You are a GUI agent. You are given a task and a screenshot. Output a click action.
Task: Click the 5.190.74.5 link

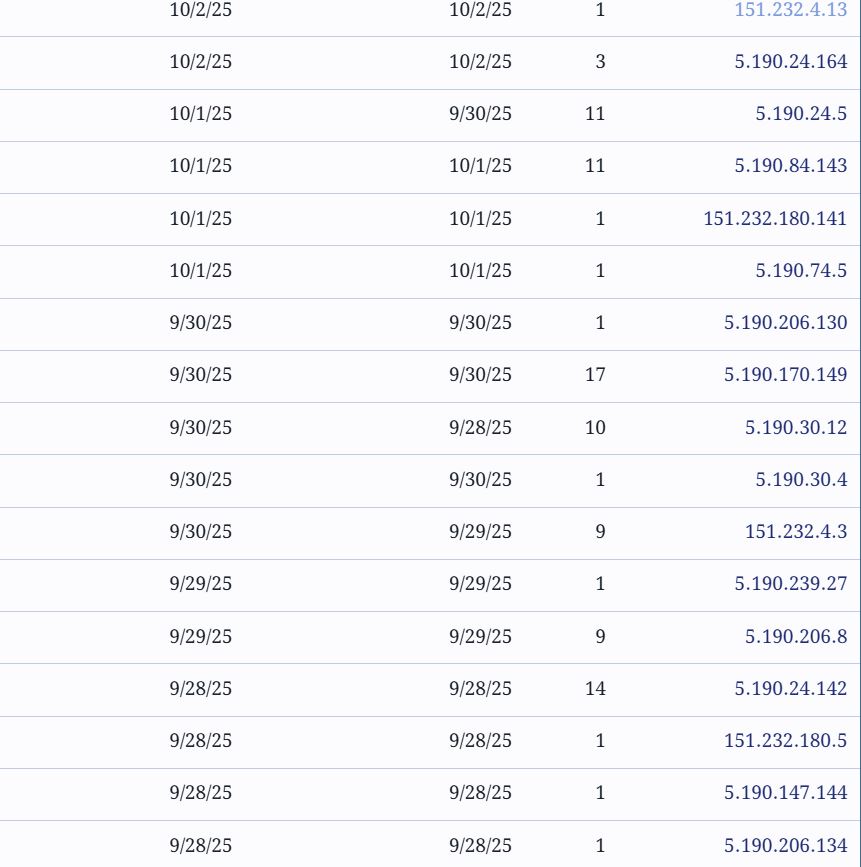(800, 271)
